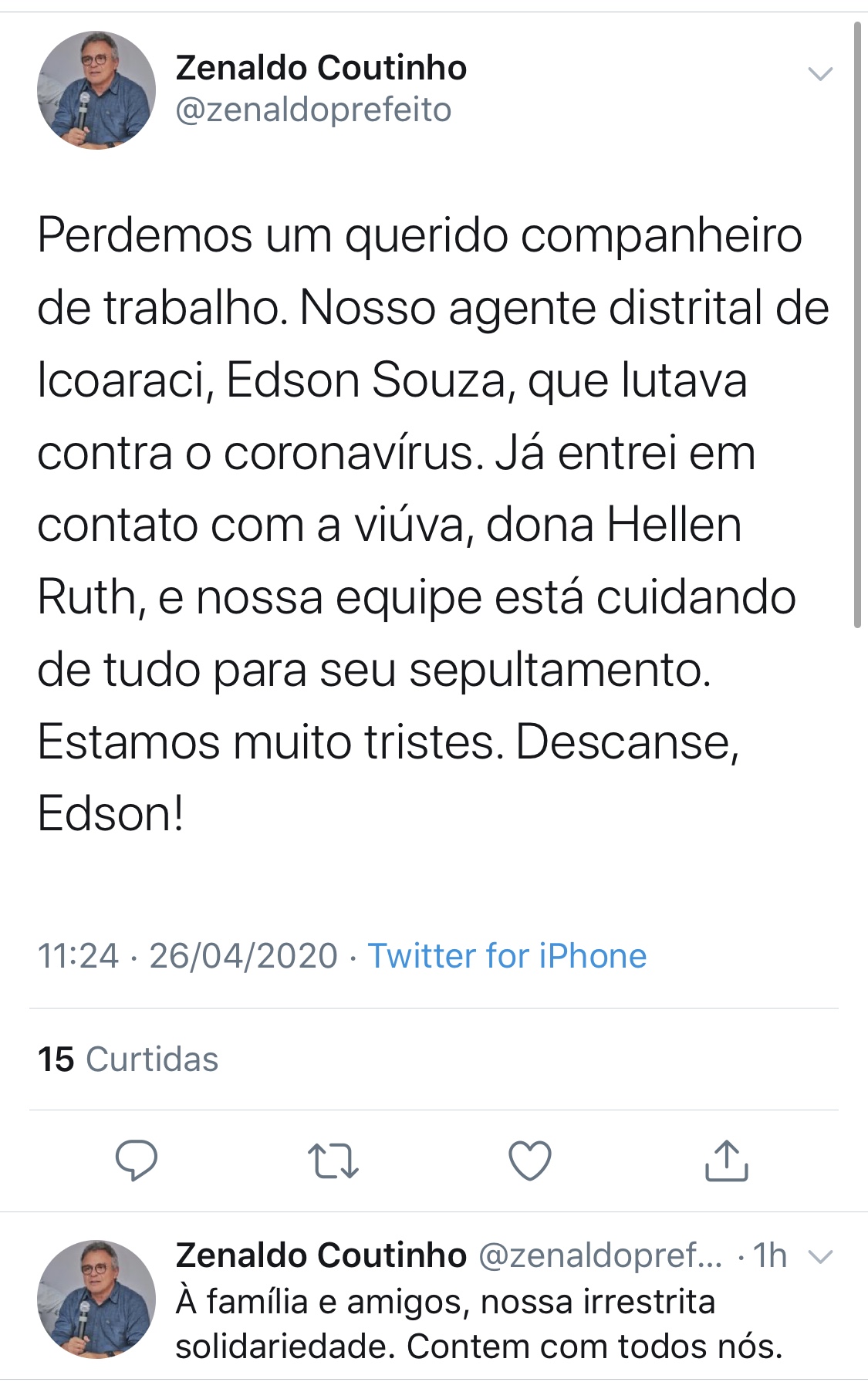
Task: Reply to the Edson Souza tweet
Action: tap(137, 1160)
